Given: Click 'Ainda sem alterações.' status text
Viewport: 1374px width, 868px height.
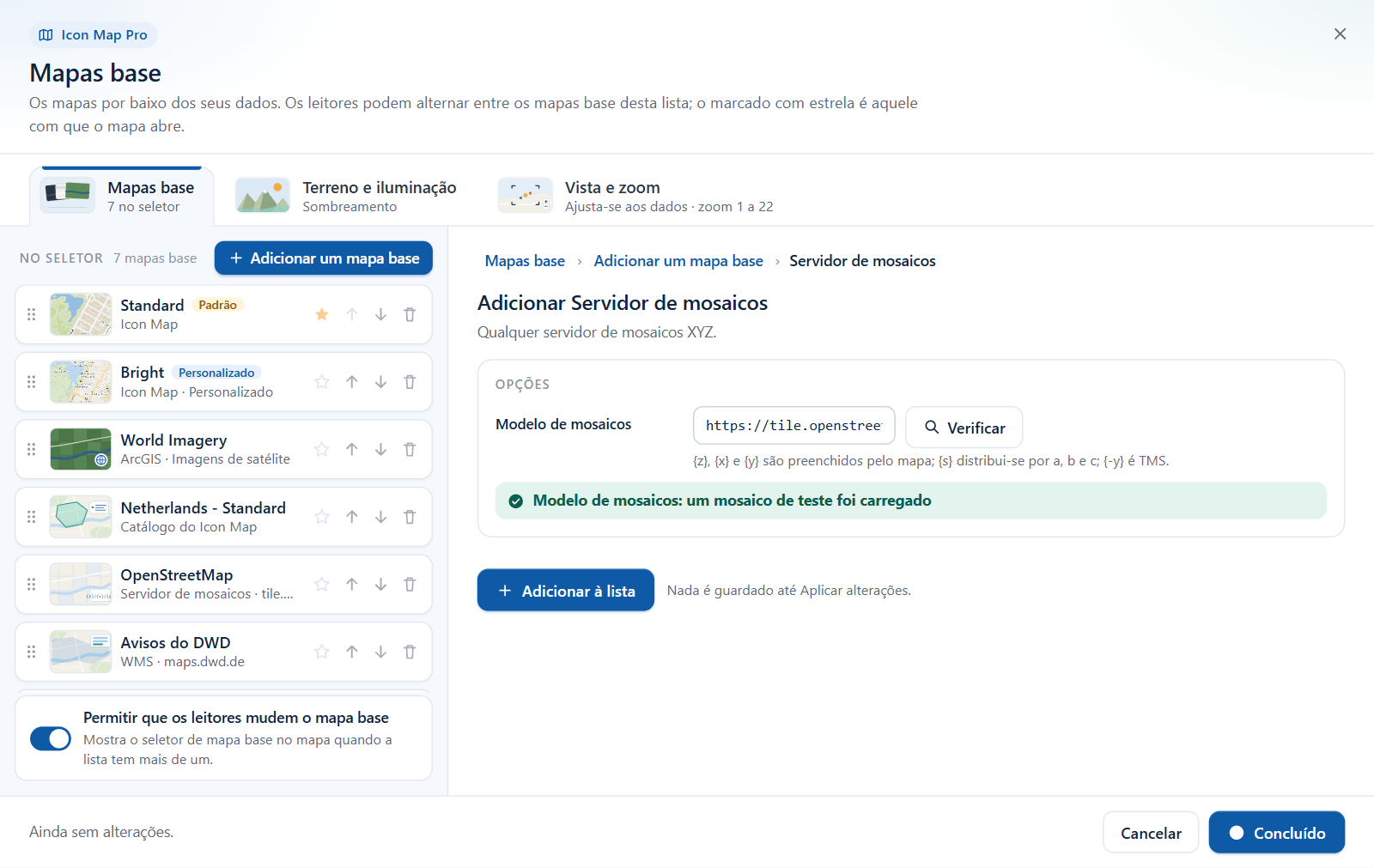Looking at the screenshot, I should tap(101, 832).
